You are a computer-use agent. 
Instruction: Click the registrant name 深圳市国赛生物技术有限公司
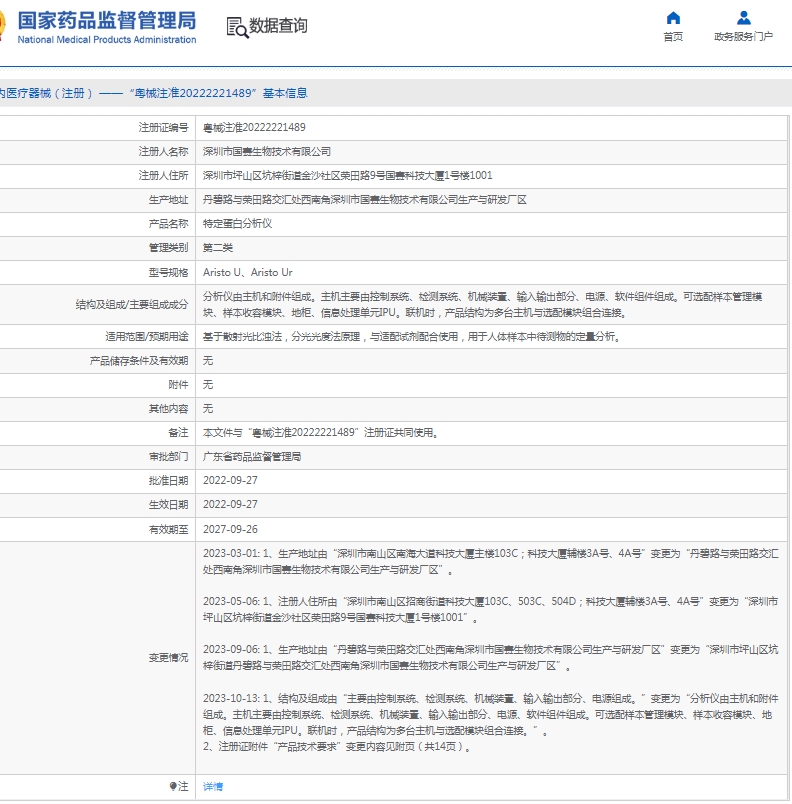[x=267, y=151]
